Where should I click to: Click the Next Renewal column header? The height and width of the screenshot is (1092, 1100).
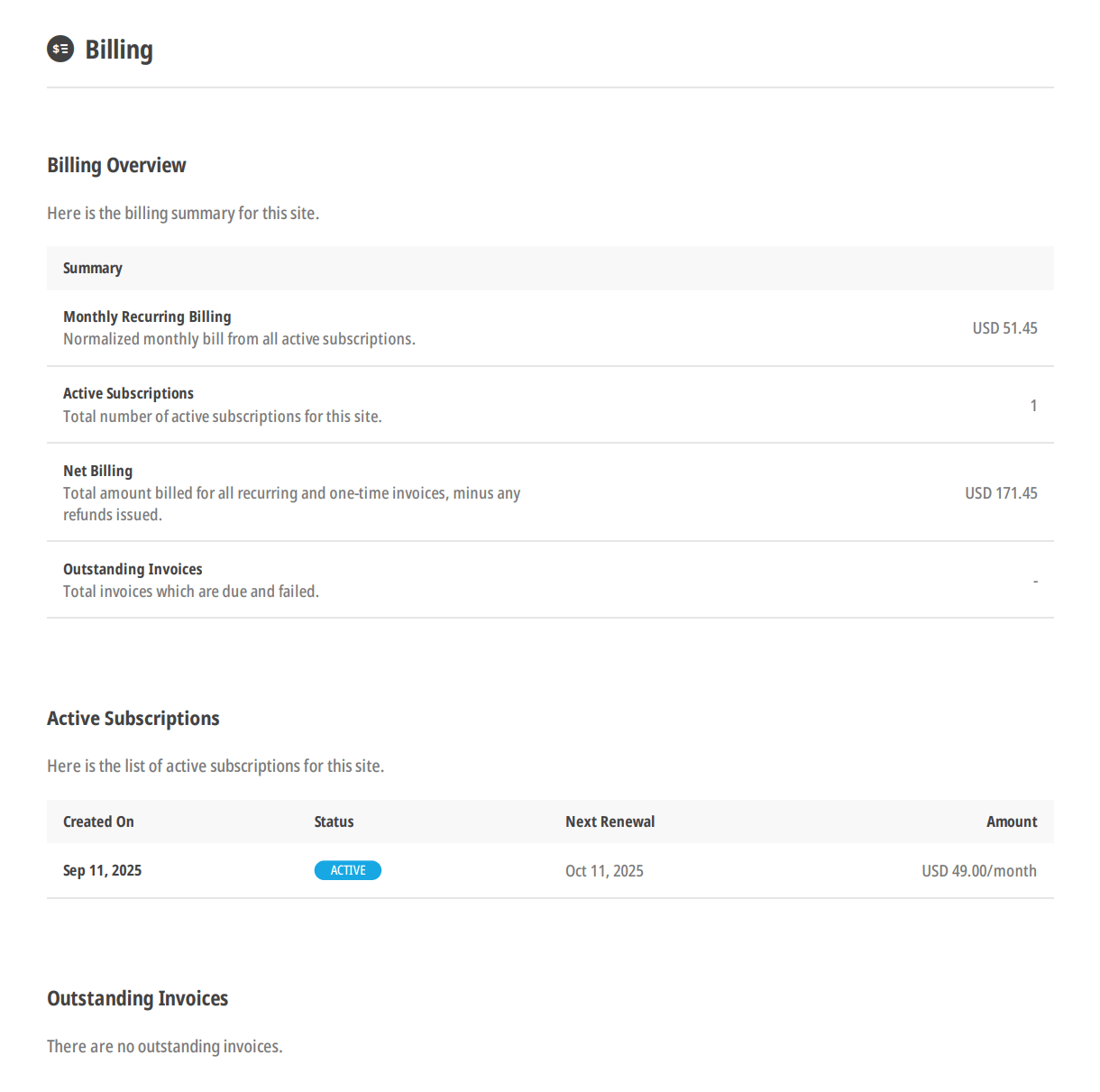610,821
